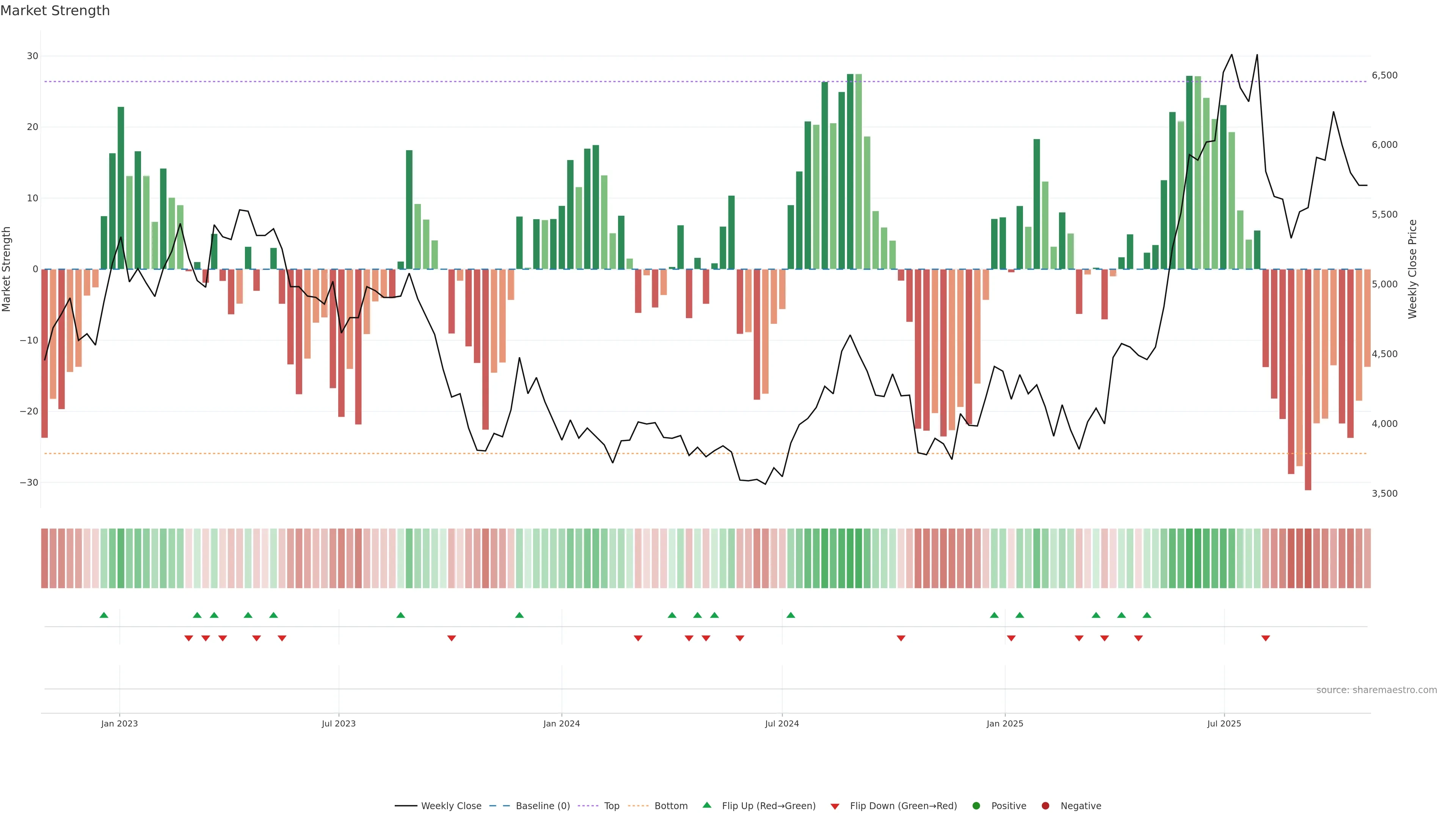The width and height of the screenshot is (1456, 819).
Task: Click the Jul 2025 x-axis label
Action: (1224, 723)
